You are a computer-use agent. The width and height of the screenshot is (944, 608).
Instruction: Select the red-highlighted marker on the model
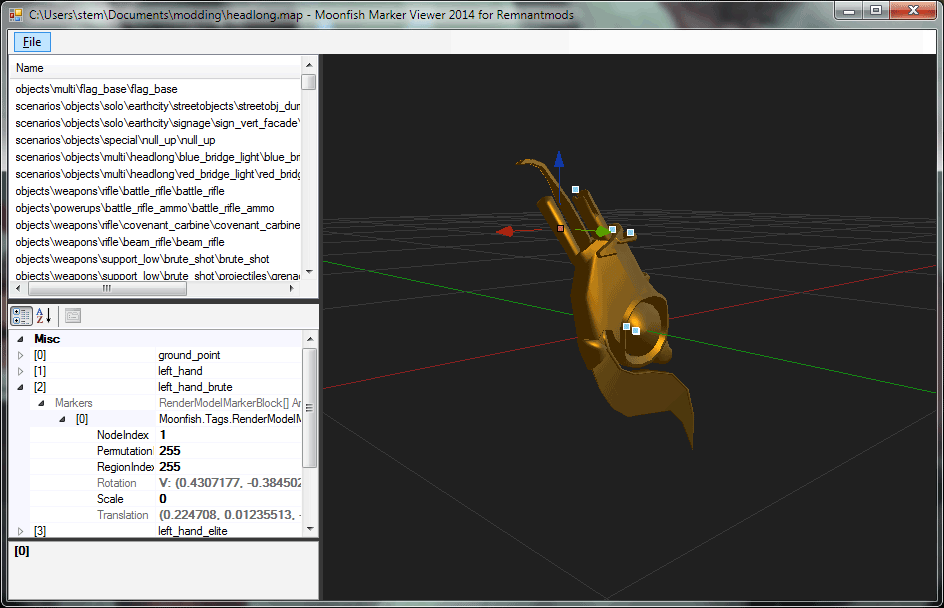pos(561,229)
